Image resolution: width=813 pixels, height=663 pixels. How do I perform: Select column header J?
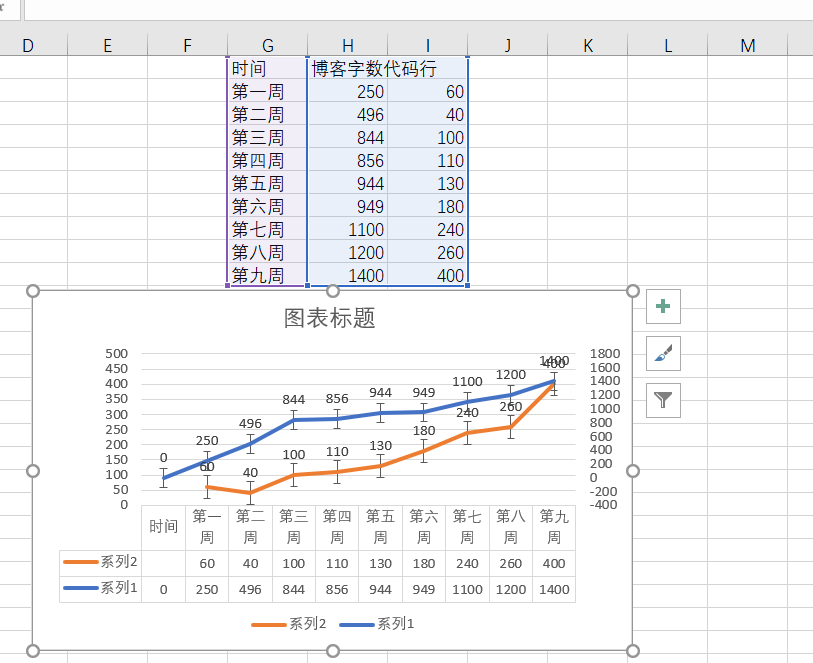(x=508, y=46)
